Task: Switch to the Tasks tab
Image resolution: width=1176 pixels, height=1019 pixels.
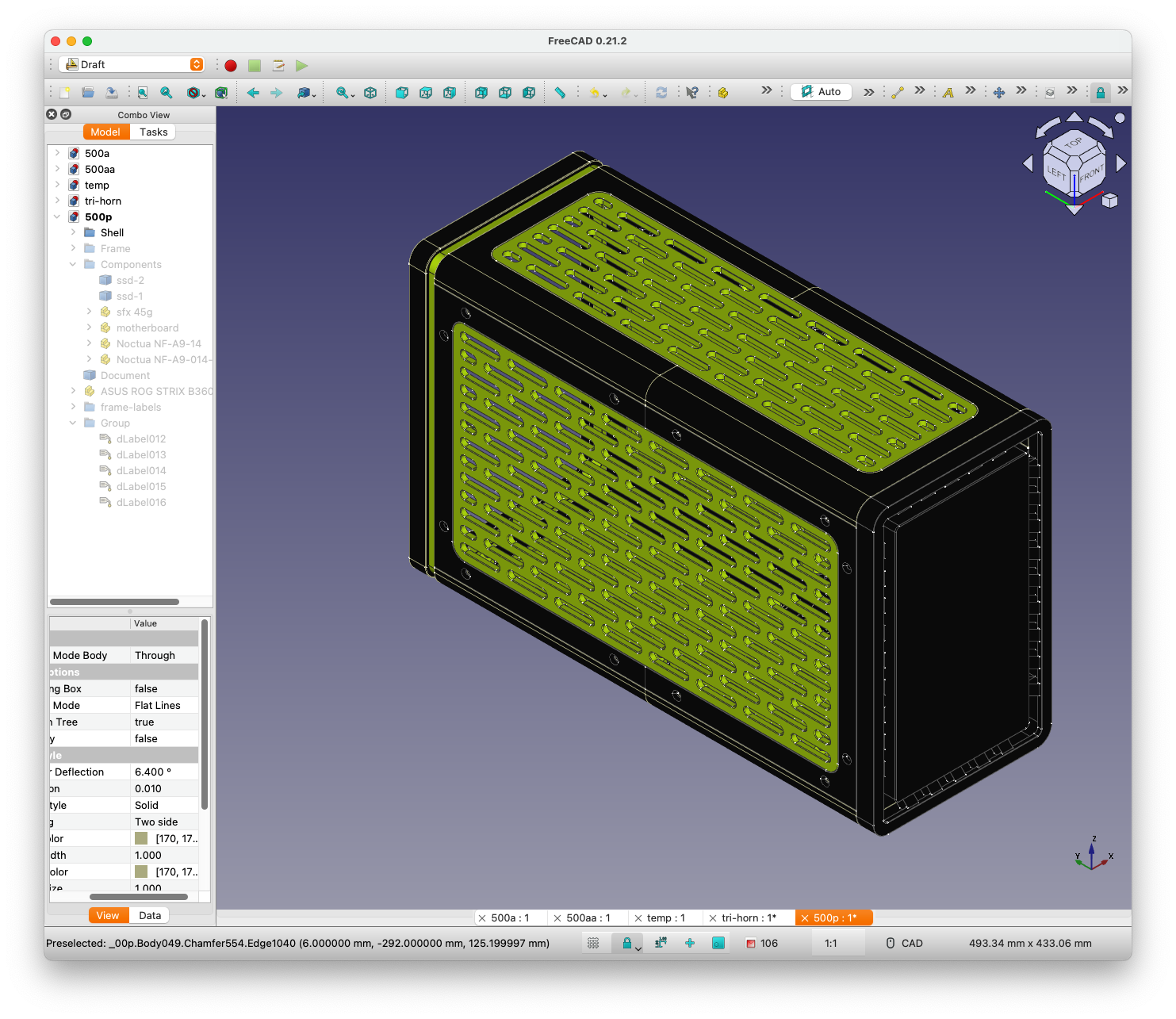Action: pyautogui.click(x=153, y=132)
